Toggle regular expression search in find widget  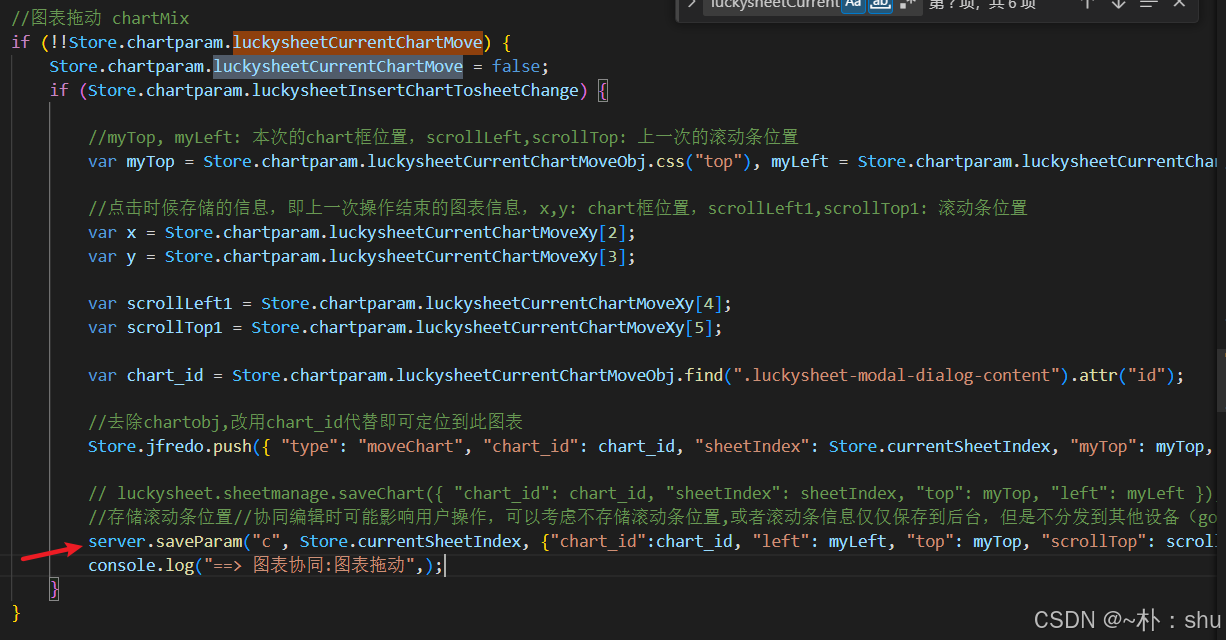point(906,4)
